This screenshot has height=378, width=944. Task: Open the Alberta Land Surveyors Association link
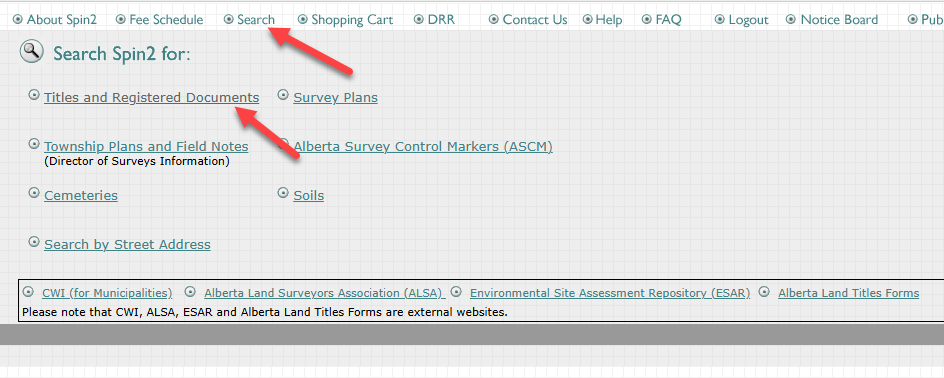point(324,293)
